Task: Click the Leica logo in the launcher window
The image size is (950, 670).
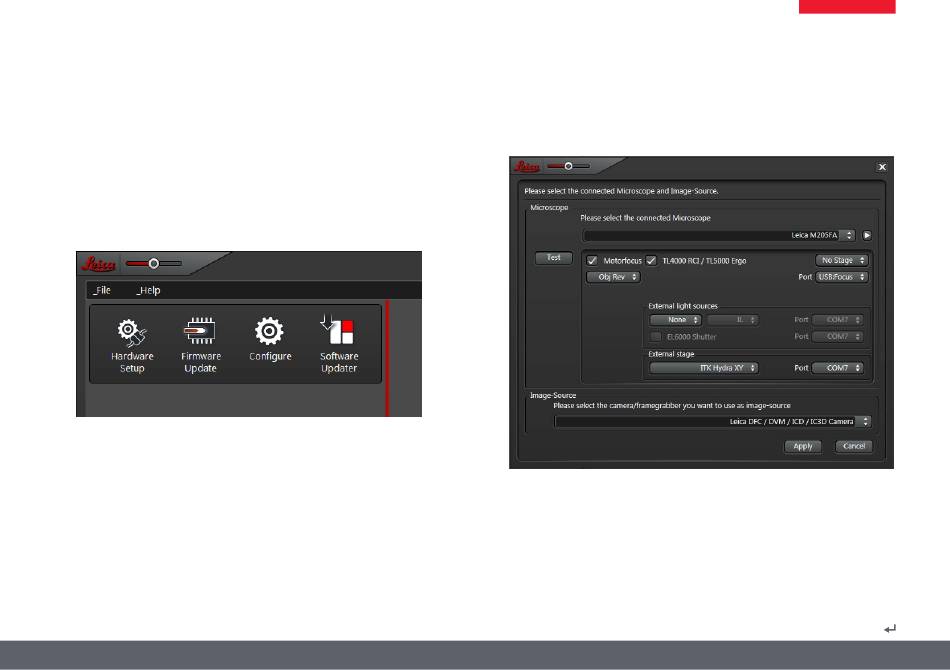Action: (x=100, y=263)
